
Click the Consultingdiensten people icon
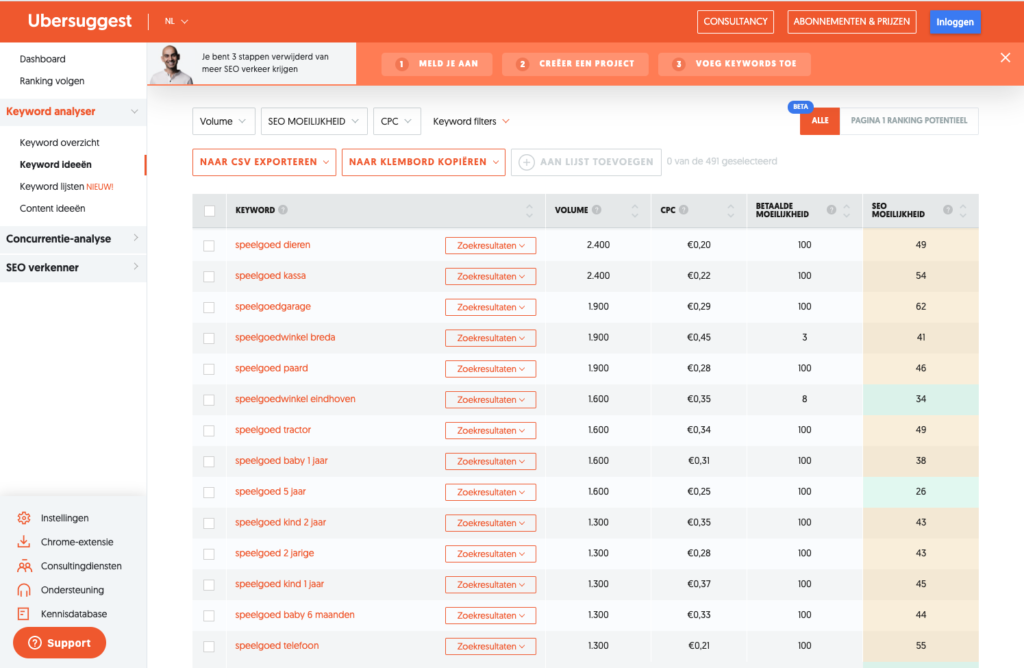24,566
